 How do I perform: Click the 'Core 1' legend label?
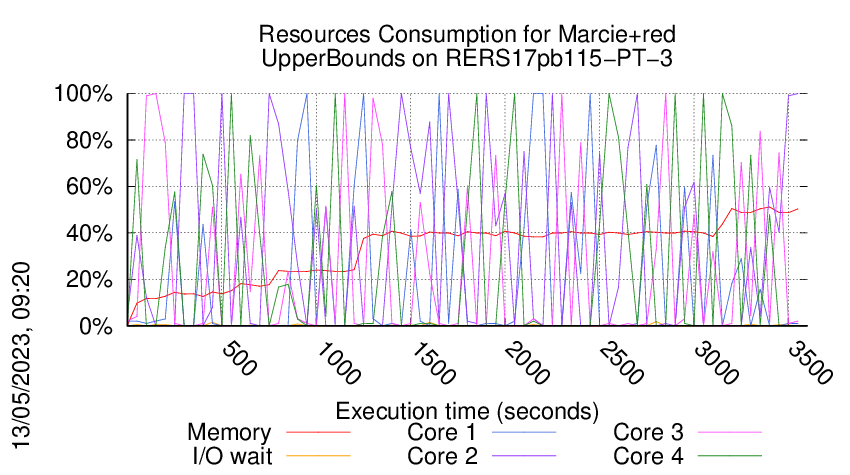point(442,433)
